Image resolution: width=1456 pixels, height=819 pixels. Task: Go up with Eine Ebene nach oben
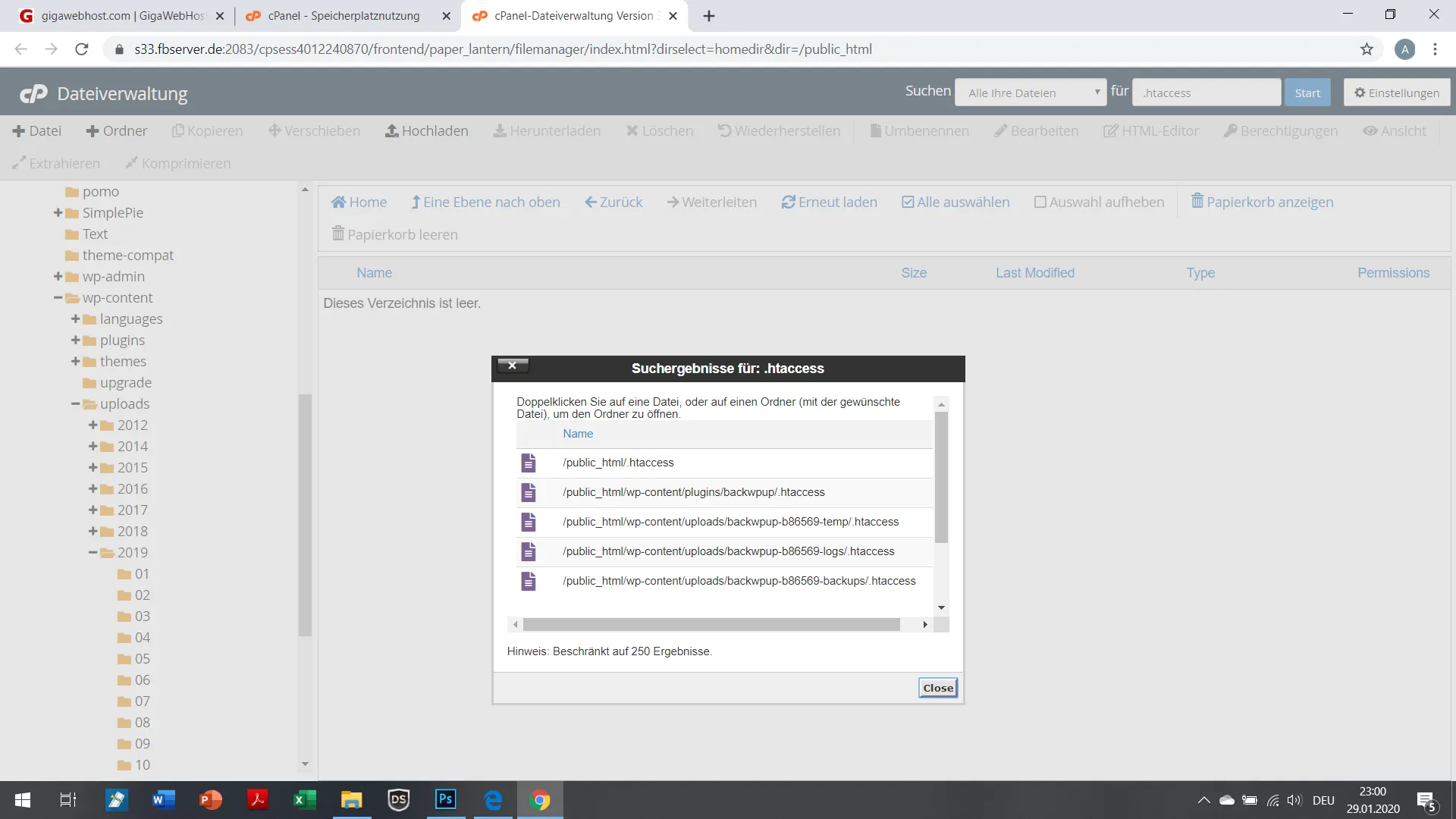pyautogui.click(x=485, y=202)
